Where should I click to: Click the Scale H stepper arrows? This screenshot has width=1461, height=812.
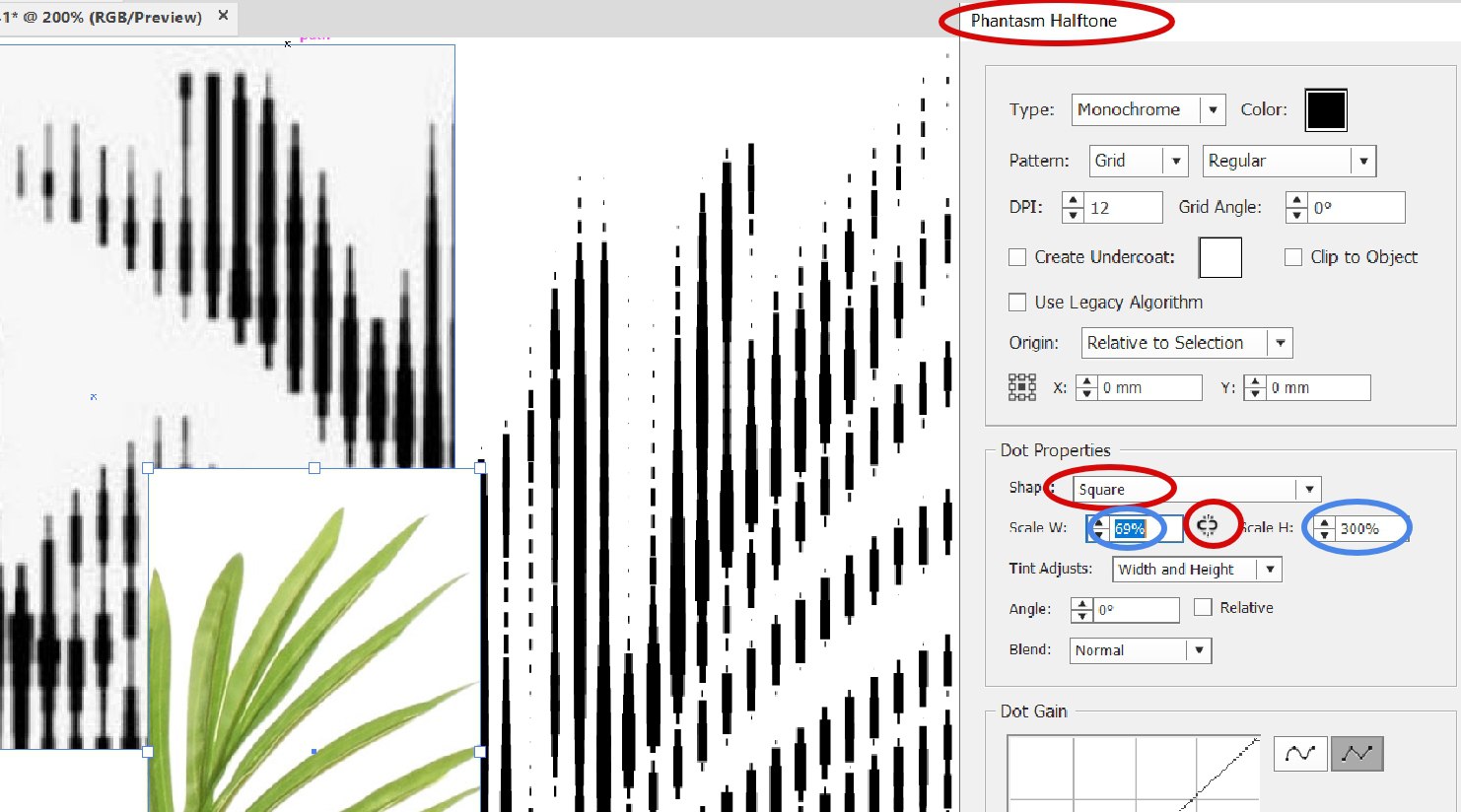click(x=1325, y=529)
